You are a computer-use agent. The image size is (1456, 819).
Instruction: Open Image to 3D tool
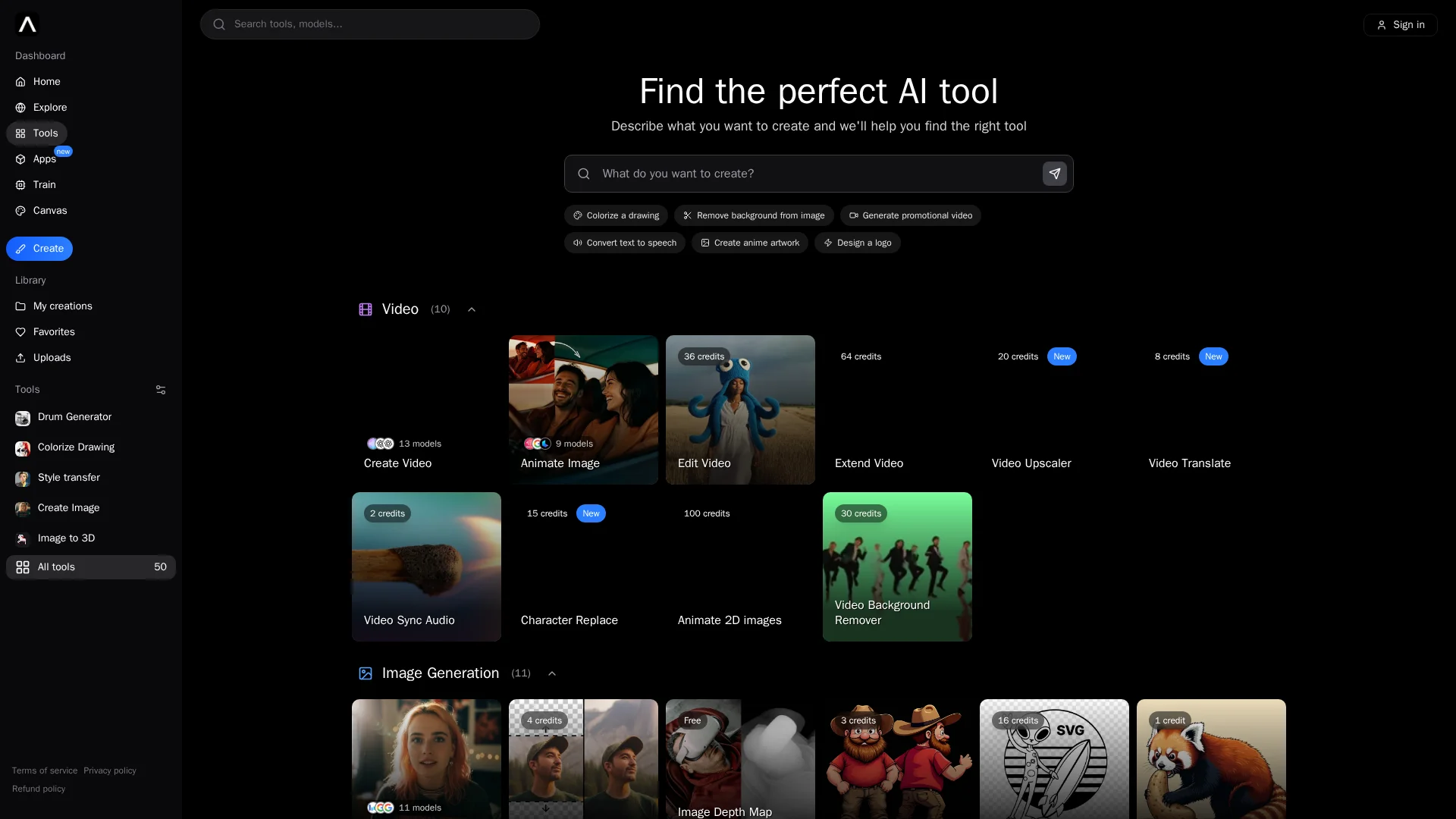point(66,538)
